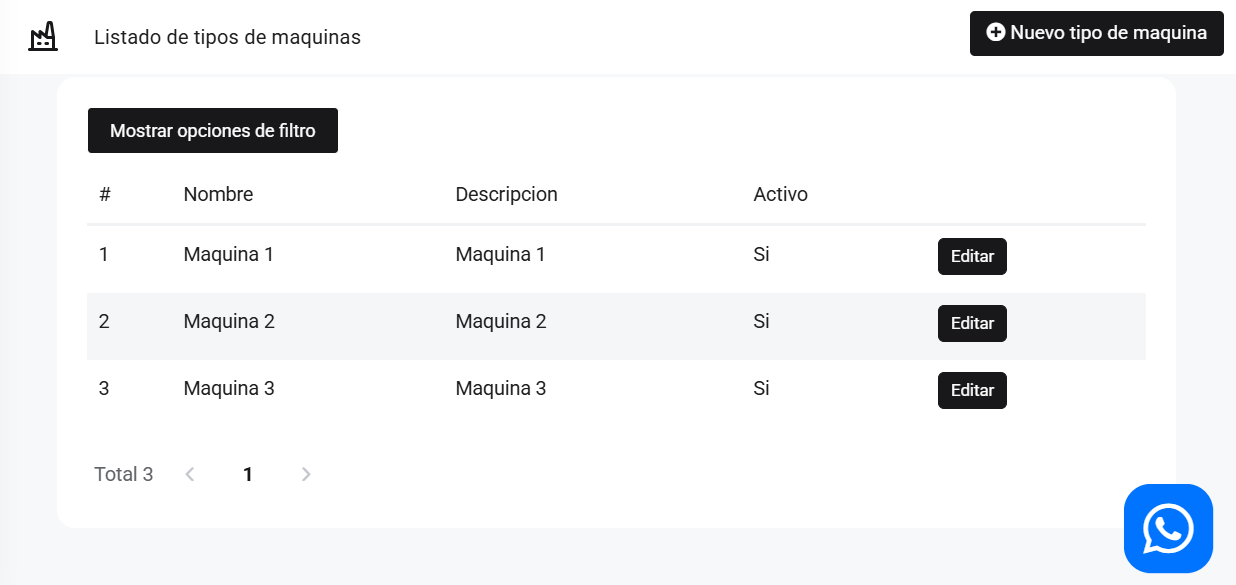The height and width of the screenshot is (585, 1236).
Task: Click the Maquina 3 description cell
Action: pyautogui.click(x=501, y=388)
